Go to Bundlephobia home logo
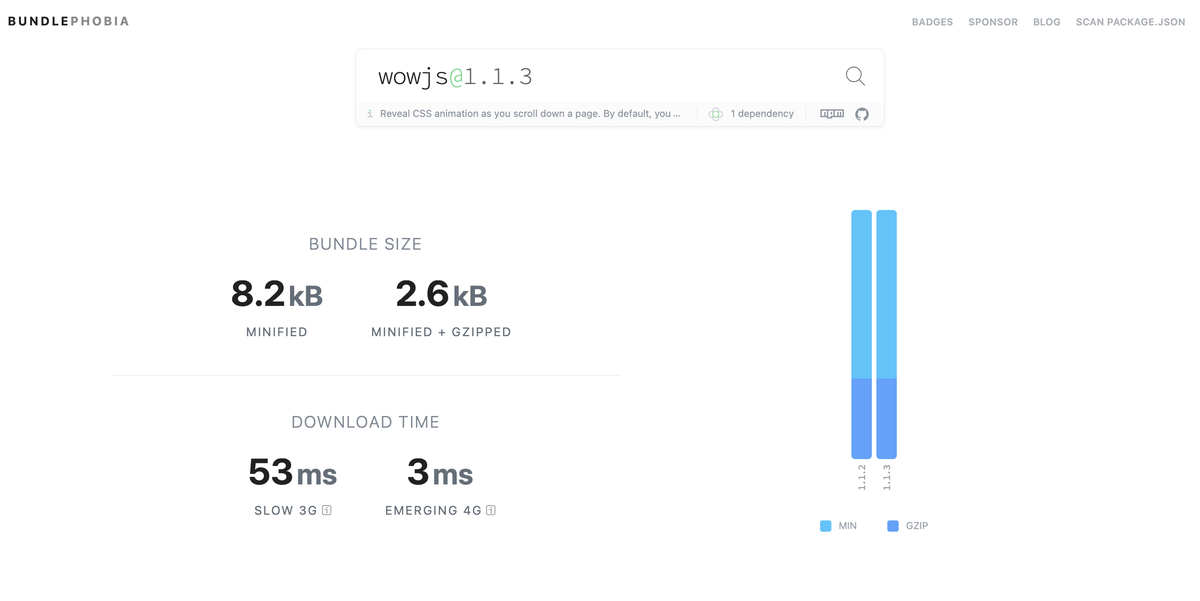The image size is (1200, 601). point(68,21)
